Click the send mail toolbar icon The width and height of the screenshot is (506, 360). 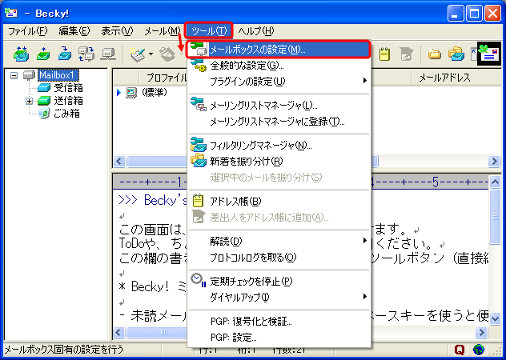[x=43, y=54]
